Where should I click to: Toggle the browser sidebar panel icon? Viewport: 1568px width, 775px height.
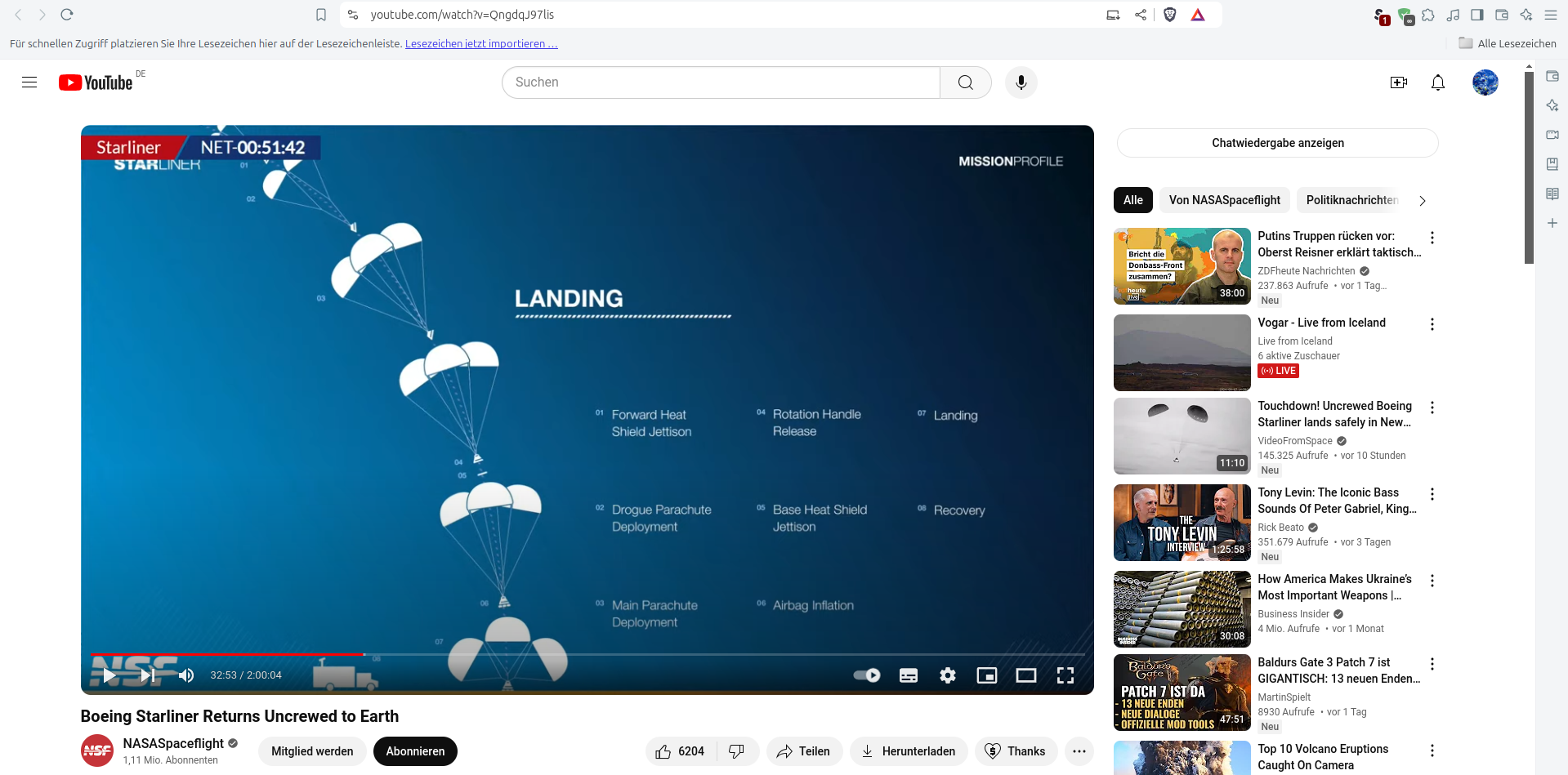1477,15
